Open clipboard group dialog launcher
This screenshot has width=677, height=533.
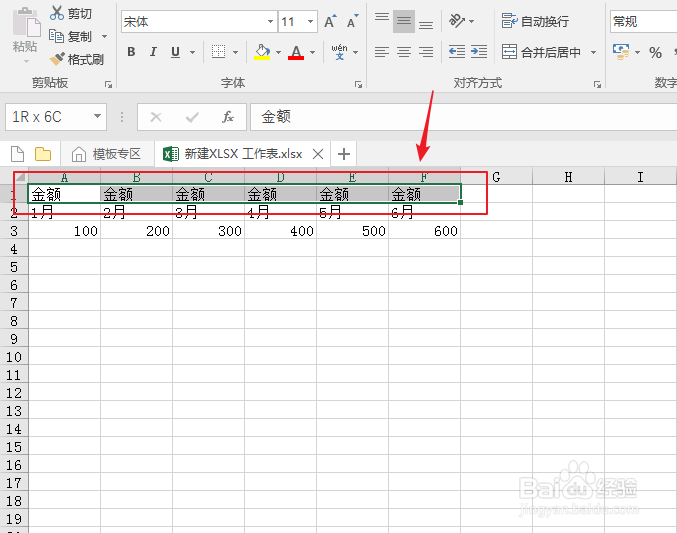pyautogui.click(x=108, y=85)
